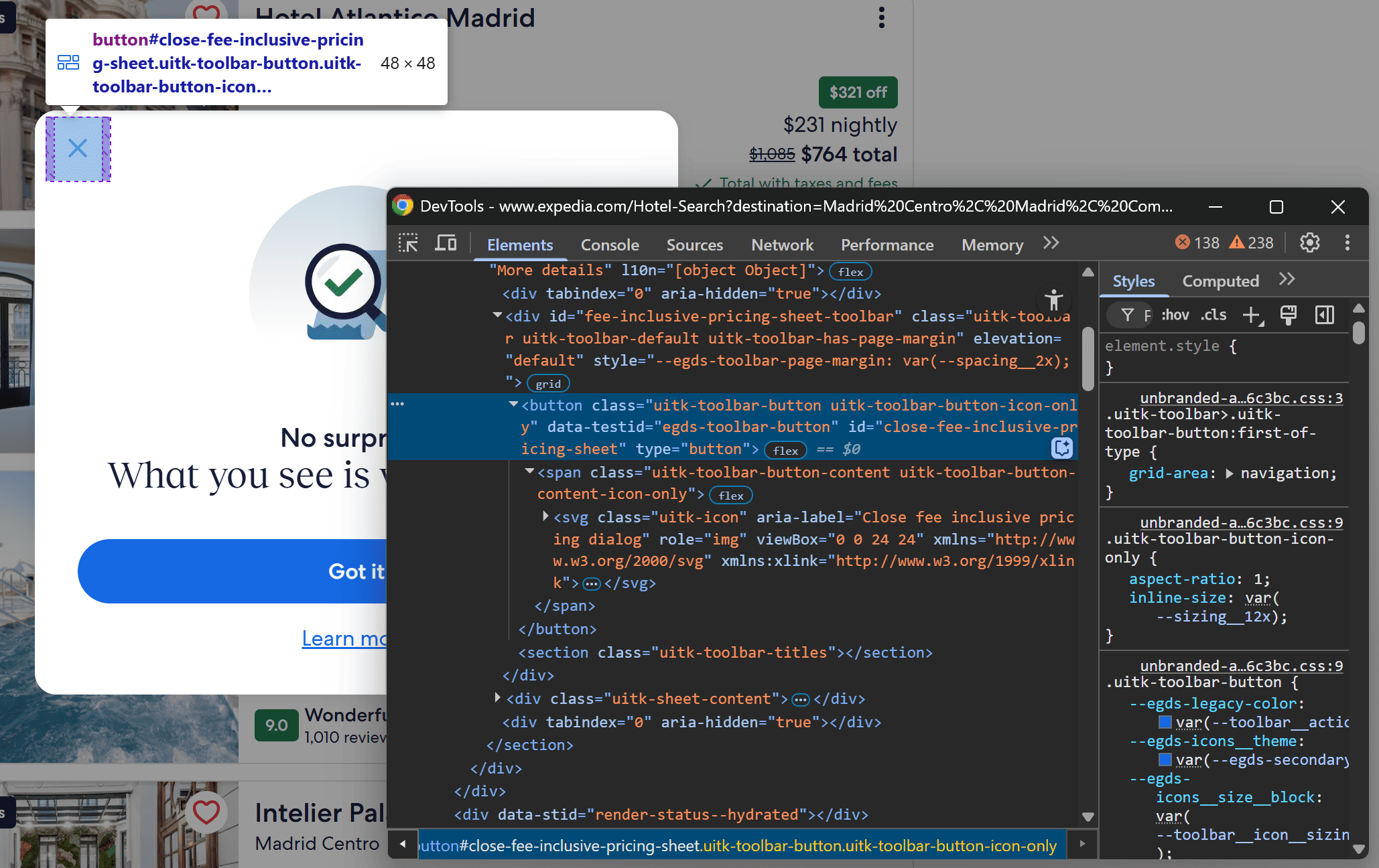
Task: Expand the svg uitk-icon node
Action: point(545,516)
